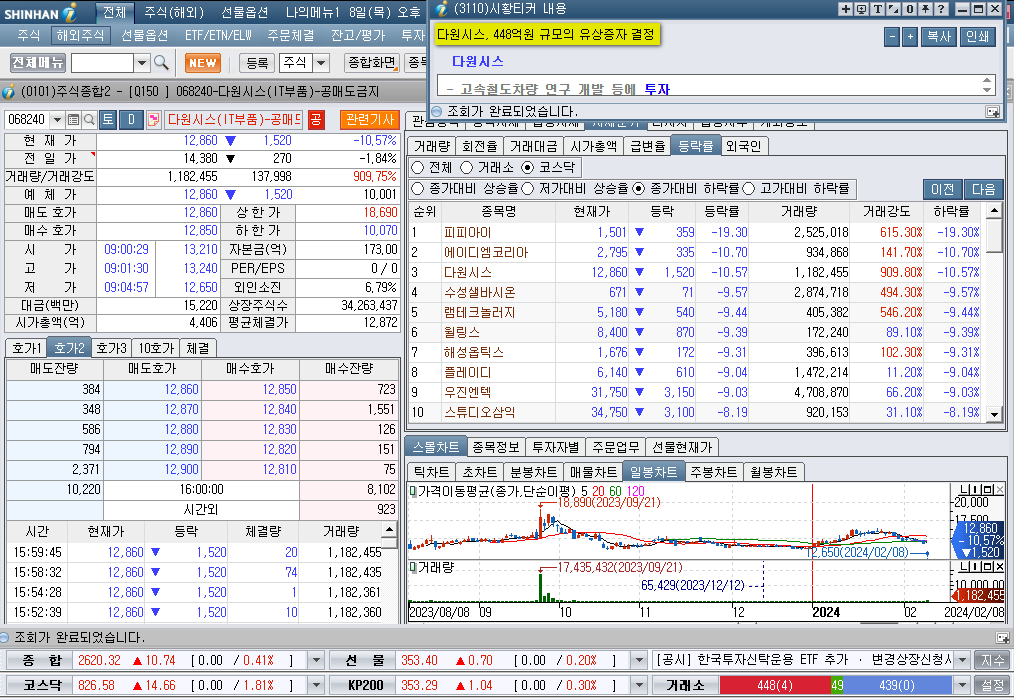Click the 전체메뉴 search input field

tap(103, 63)
